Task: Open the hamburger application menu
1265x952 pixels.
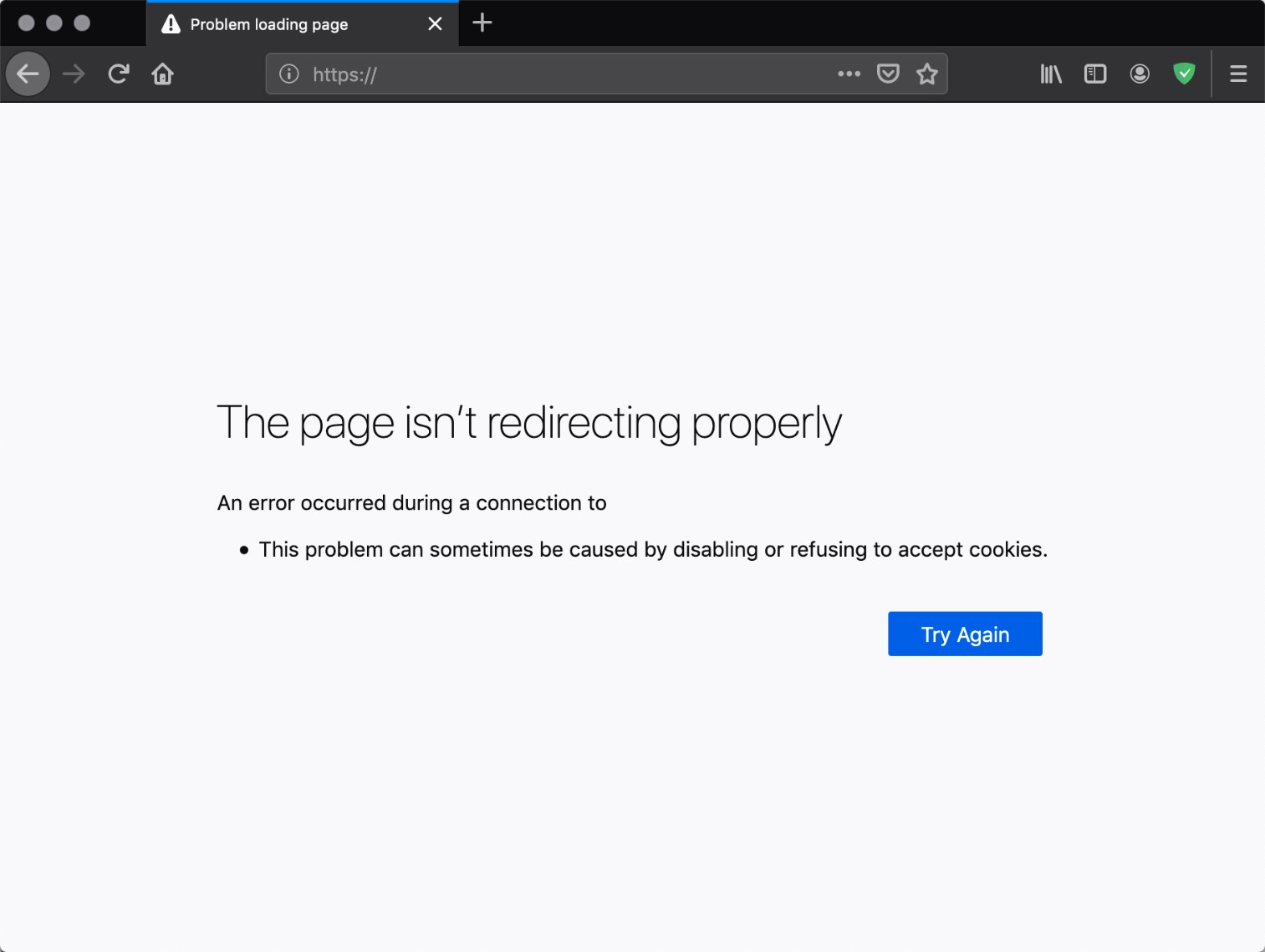Action: click(x=1238, y=74)
